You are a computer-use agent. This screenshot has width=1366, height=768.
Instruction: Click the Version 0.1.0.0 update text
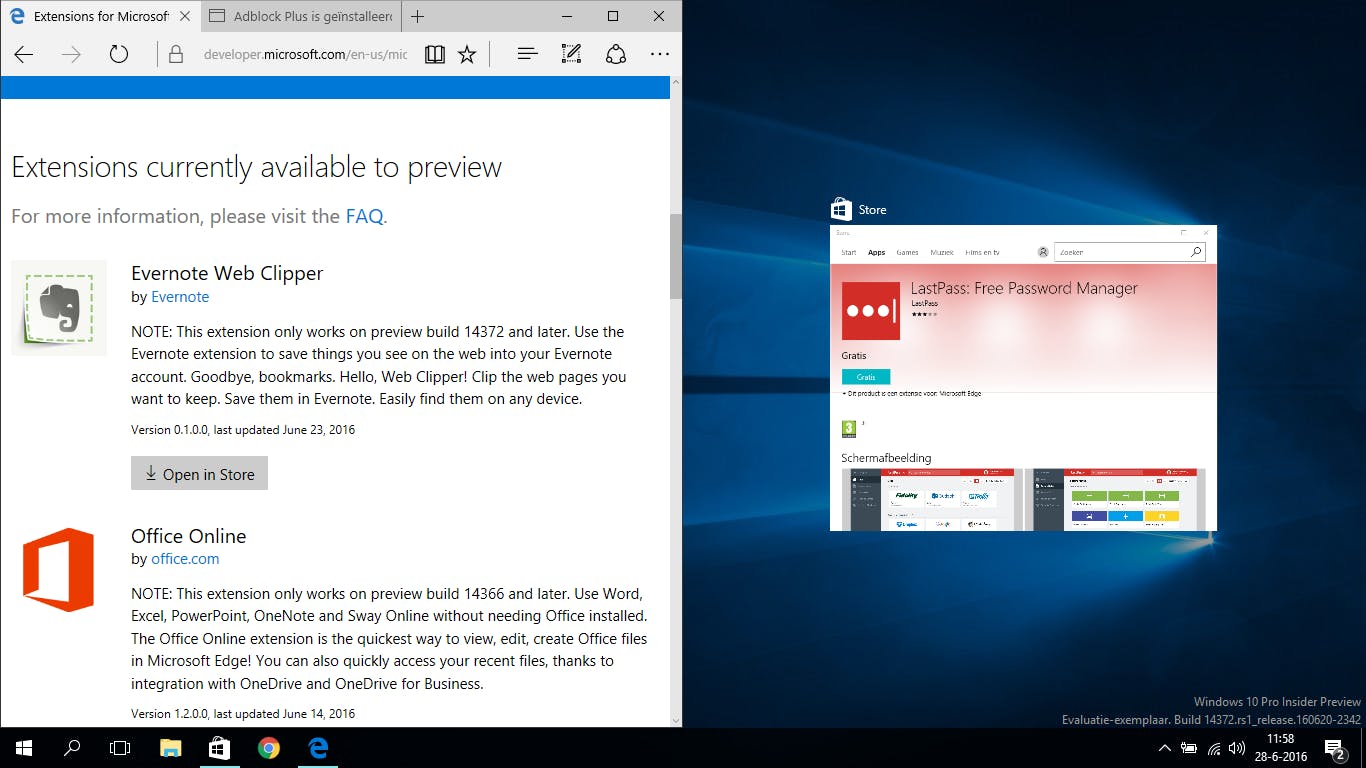pyautogui.click(x=243, y=430)
